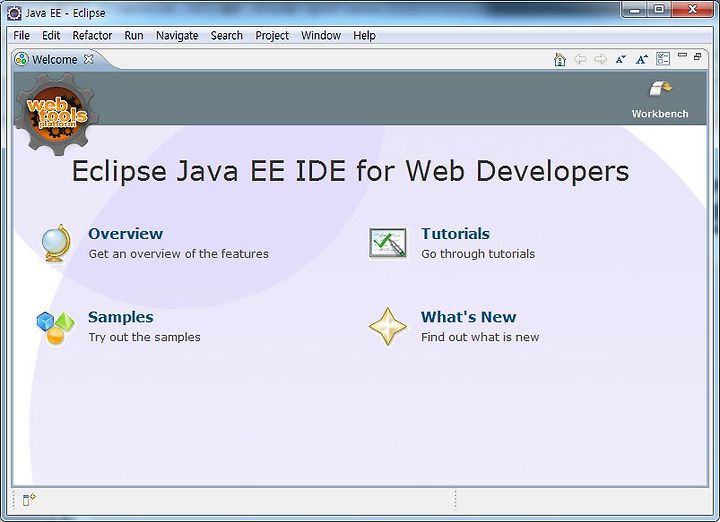Open the Navigate menu

click(177, 35)
